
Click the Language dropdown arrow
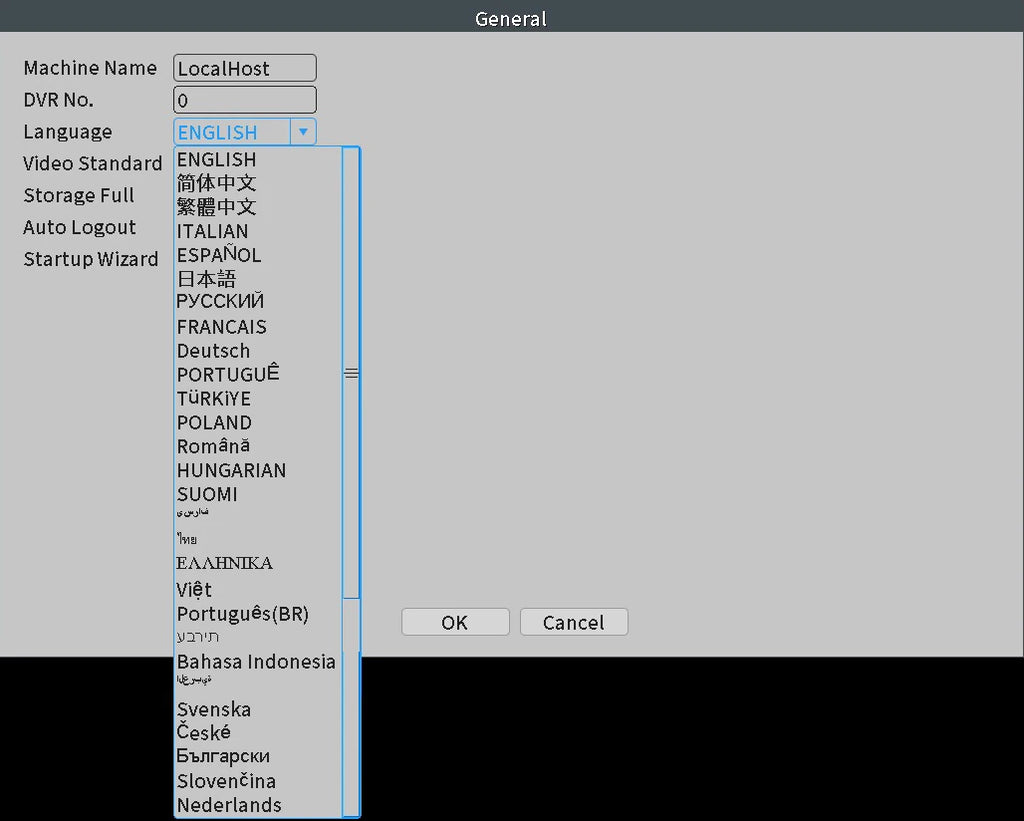[303, 132]
